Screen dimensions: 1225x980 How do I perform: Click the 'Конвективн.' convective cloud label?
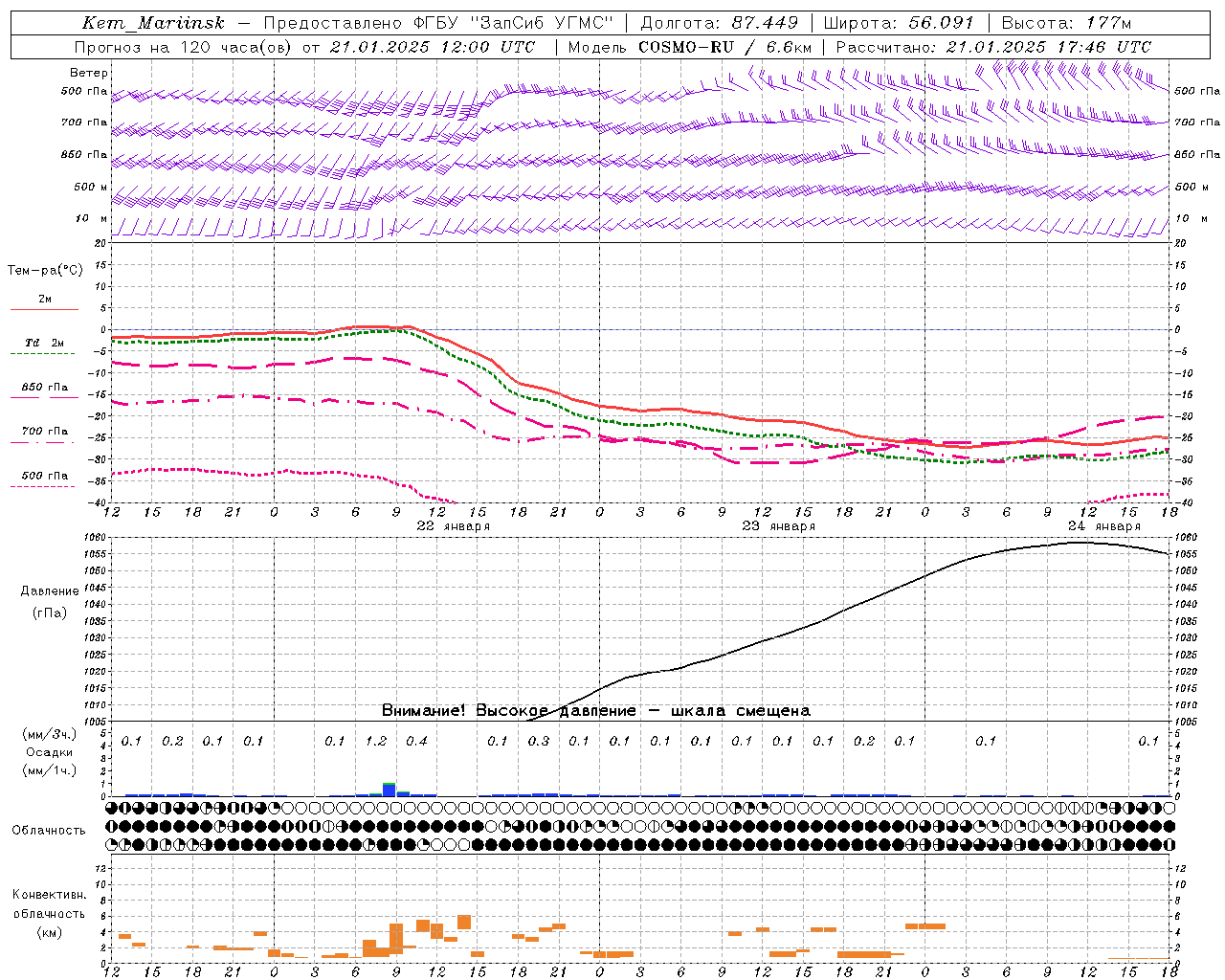[49, 895]
